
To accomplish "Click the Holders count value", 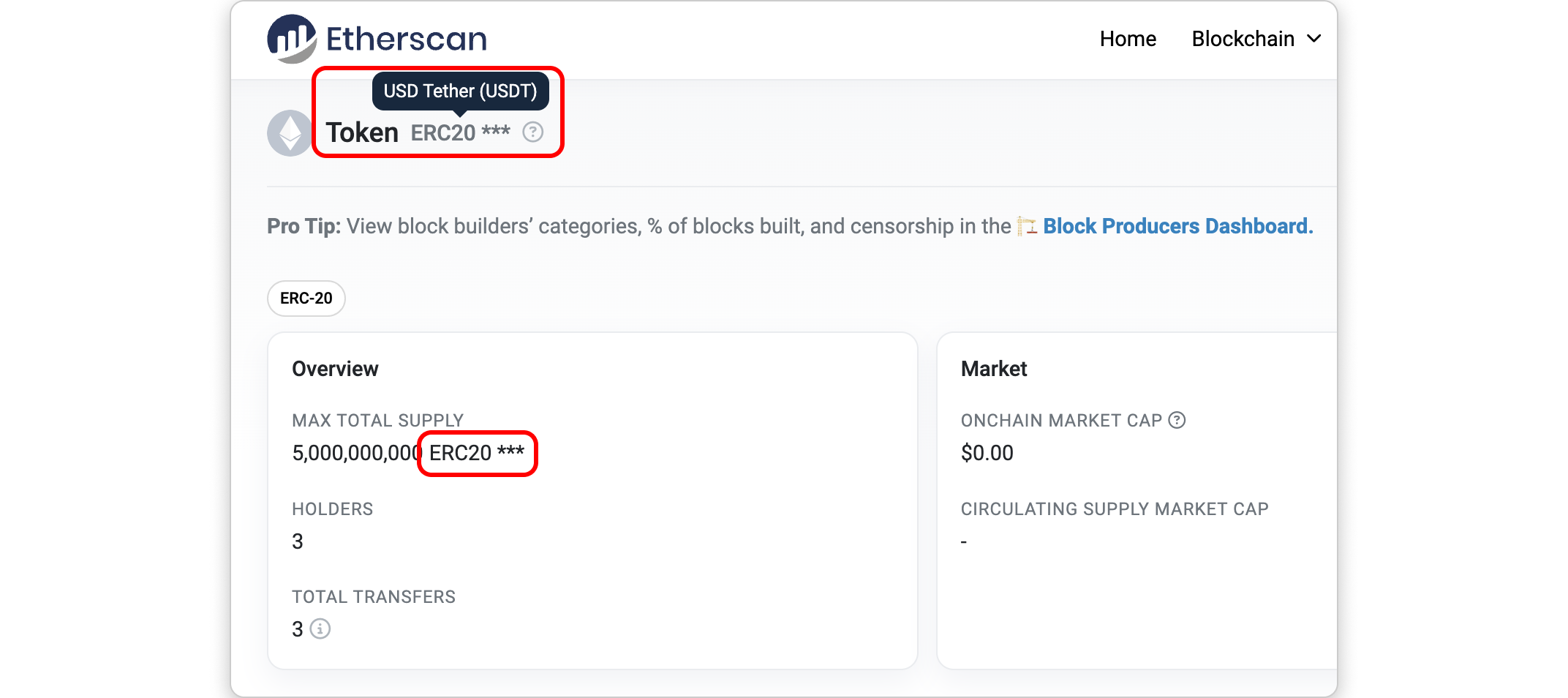I will coord(298,541).
